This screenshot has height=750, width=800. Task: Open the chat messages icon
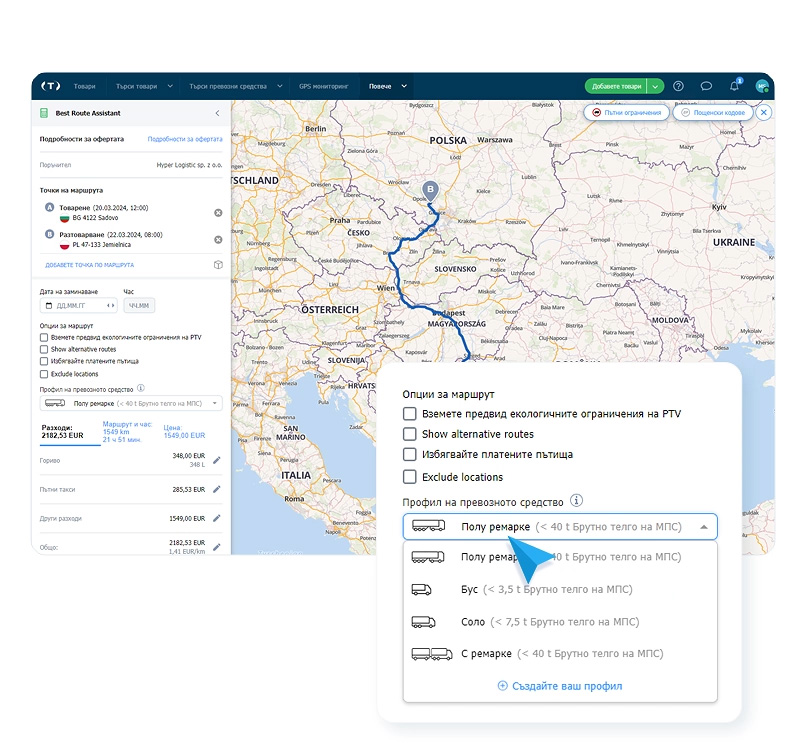(x=706, y=86)
